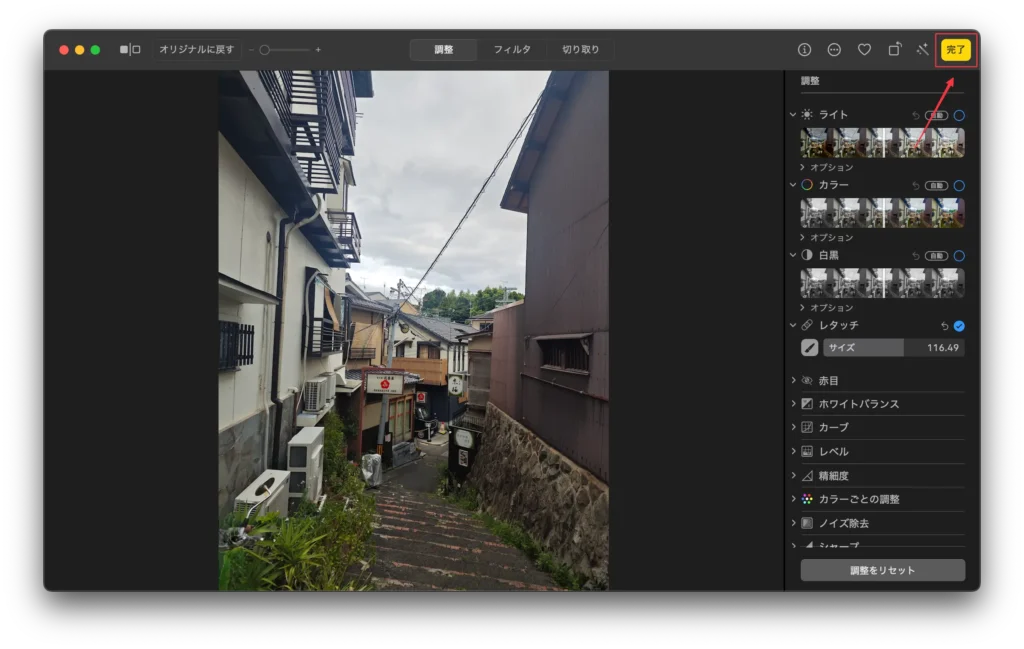
Task: Click the rotate image icon
Action: pos(894,49)
